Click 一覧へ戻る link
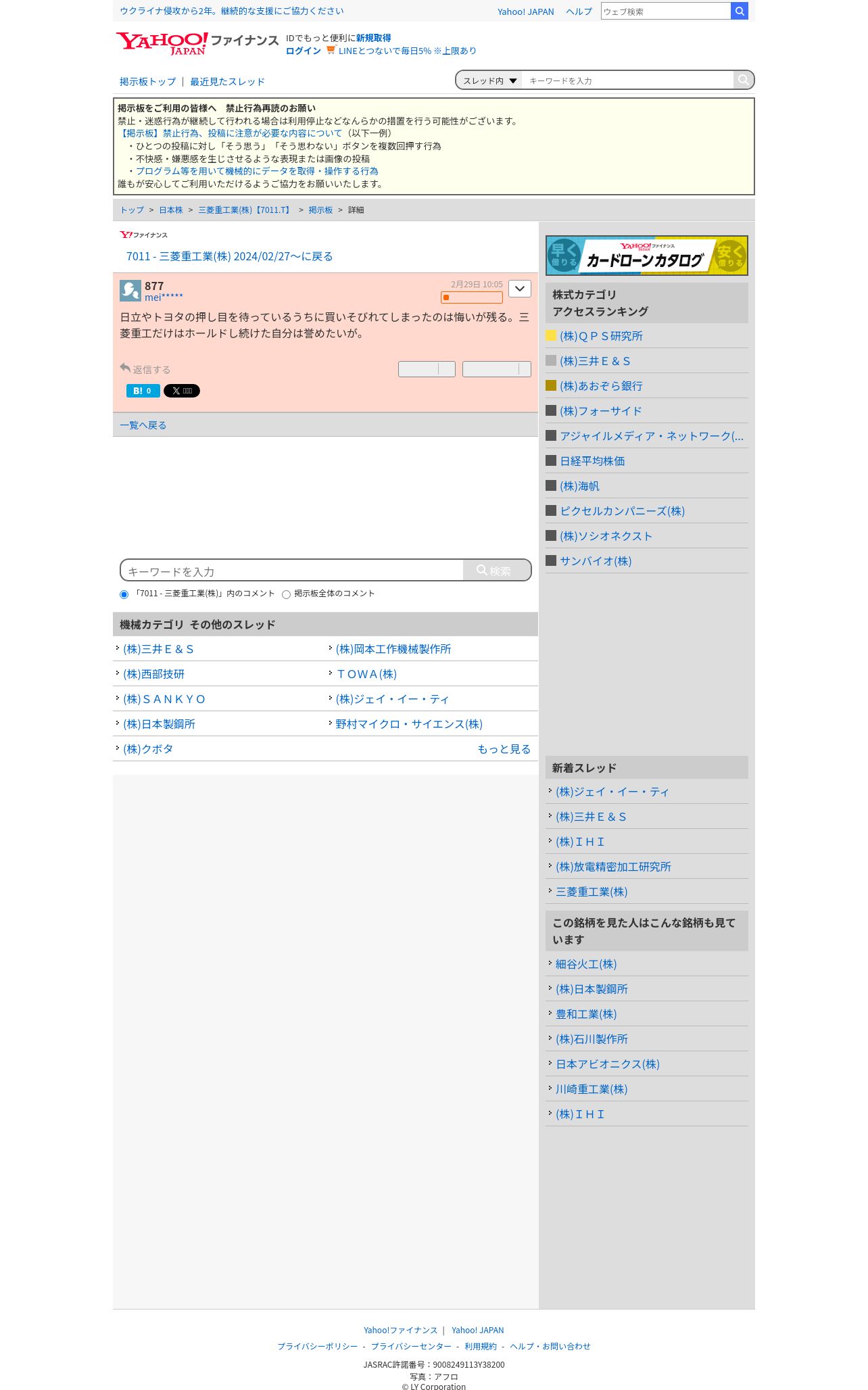Image resolution: width=868 pixels, height=1390 pixels. 143,425
